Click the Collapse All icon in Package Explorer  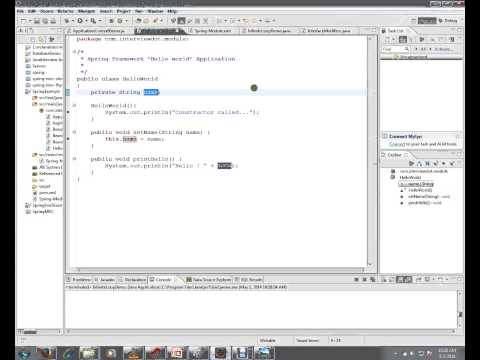[33, 39]
